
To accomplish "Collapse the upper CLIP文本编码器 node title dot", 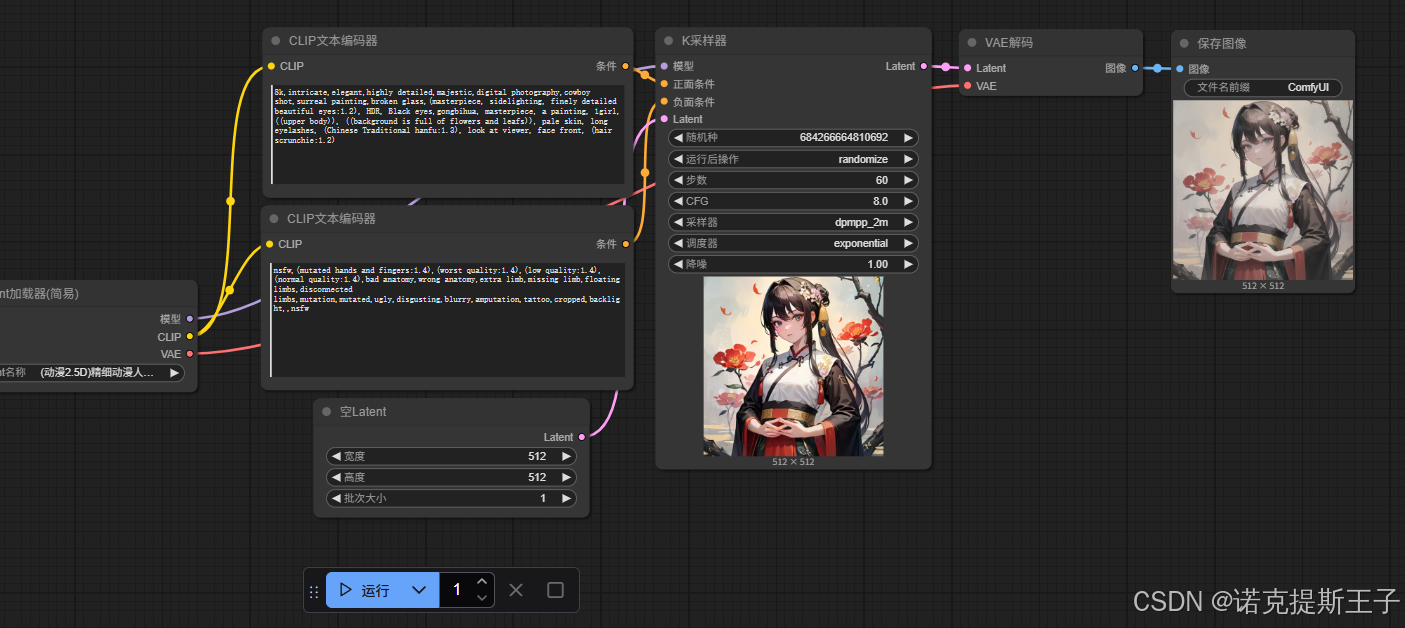I will (x=276, y=41).
